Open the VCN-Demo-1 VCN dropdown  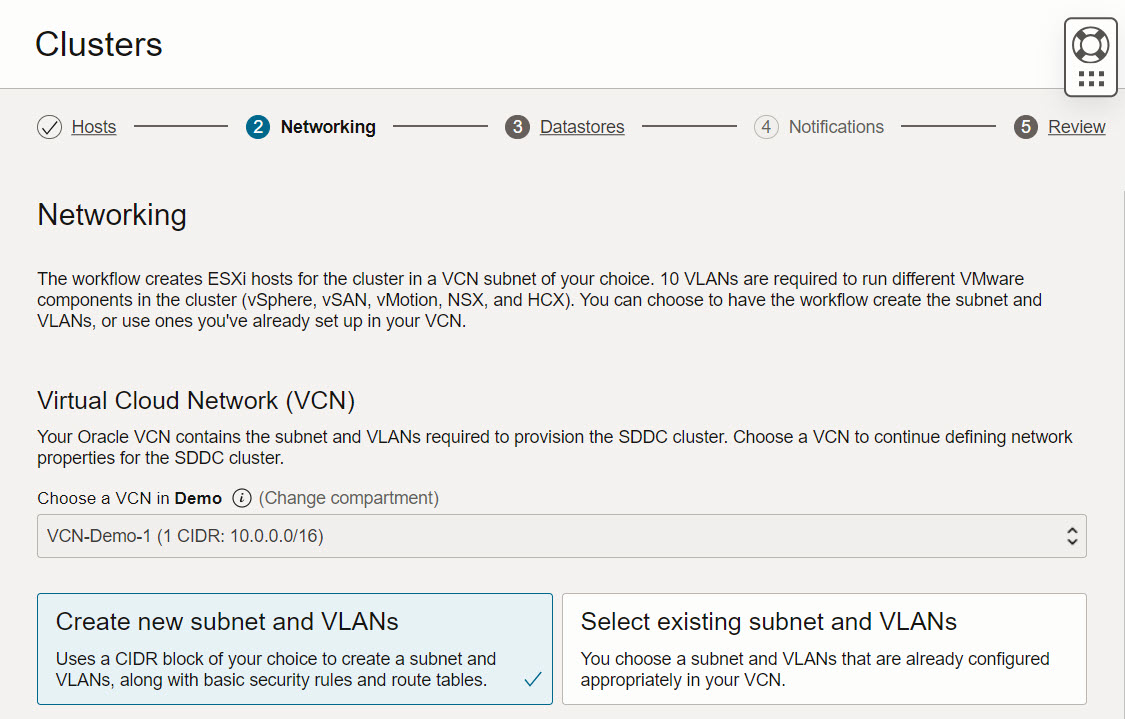pyautogui.click(x=562, y=536)
